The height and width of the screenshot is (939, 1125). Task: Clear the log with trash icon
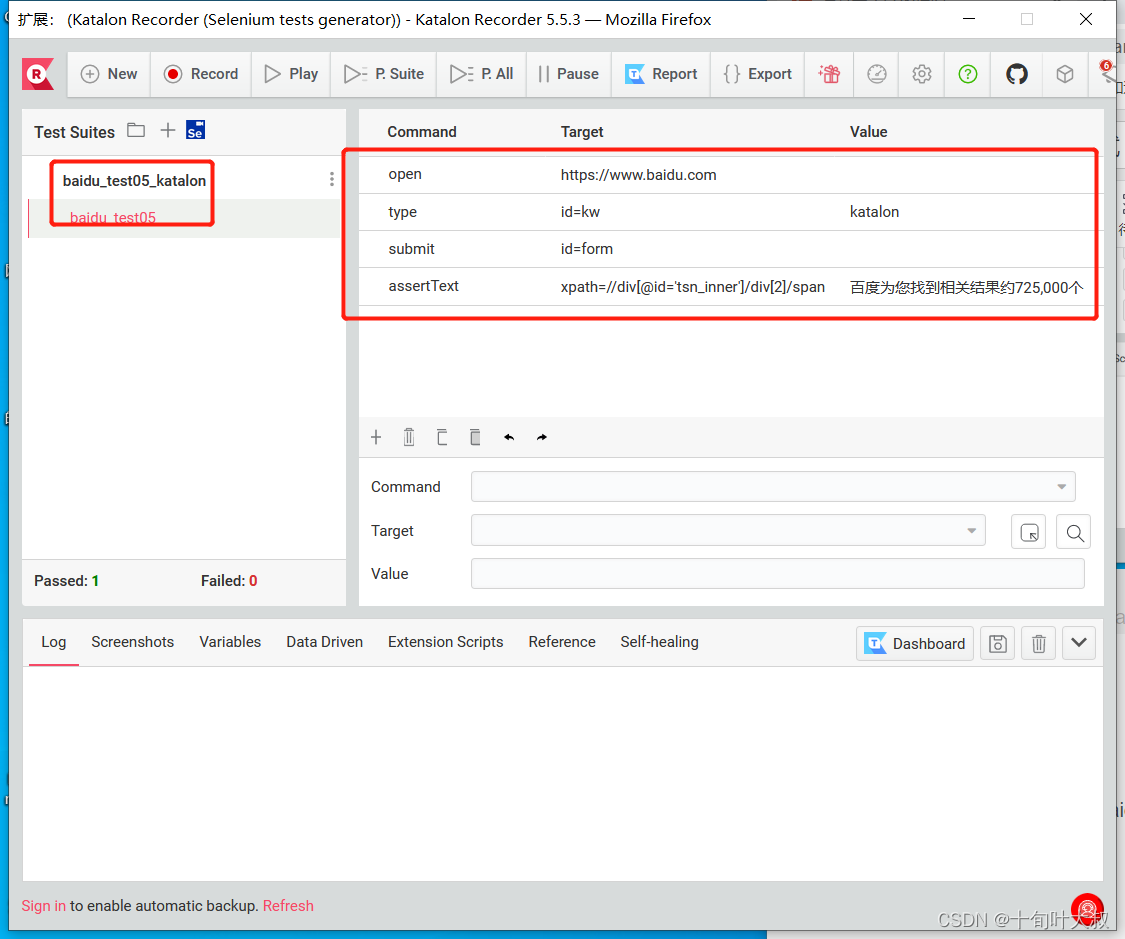(x=1038, y=643)
